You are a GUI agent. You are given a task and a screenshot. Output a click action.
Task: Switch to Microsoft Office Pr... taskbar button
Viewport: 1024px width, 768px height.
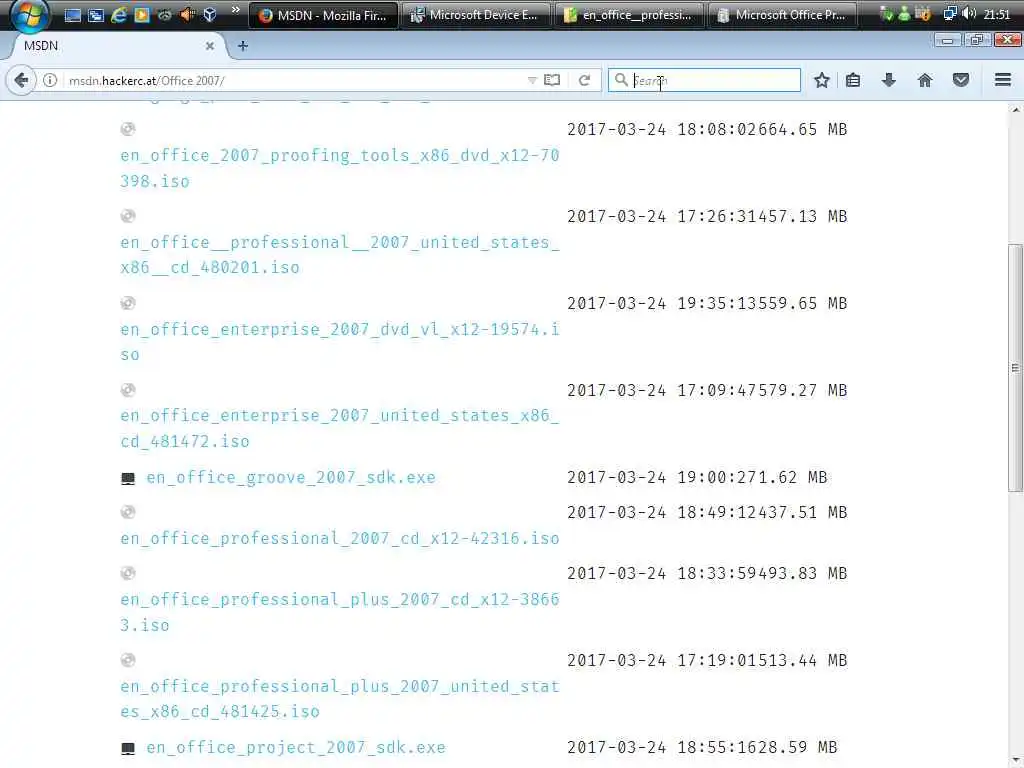coord(782,15)
